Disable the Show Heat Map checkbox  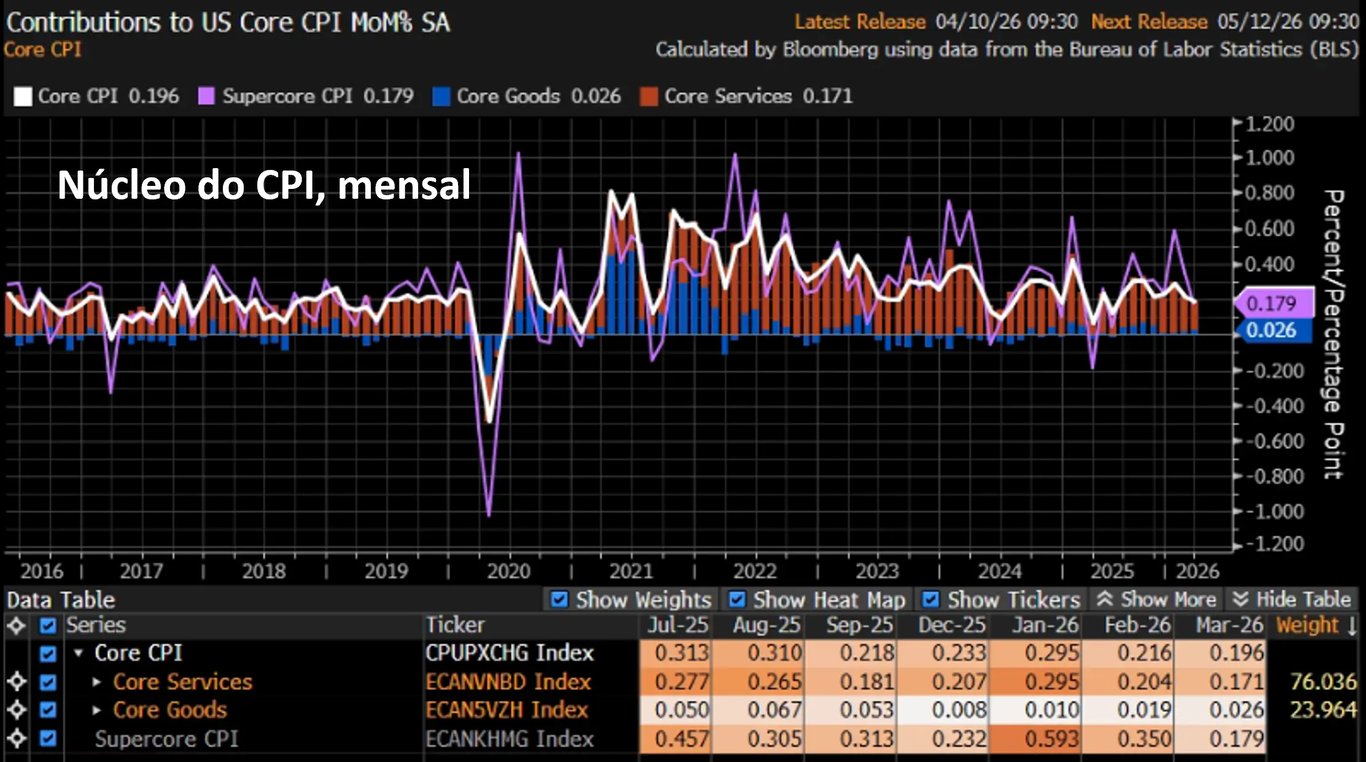tap(737, 600)
